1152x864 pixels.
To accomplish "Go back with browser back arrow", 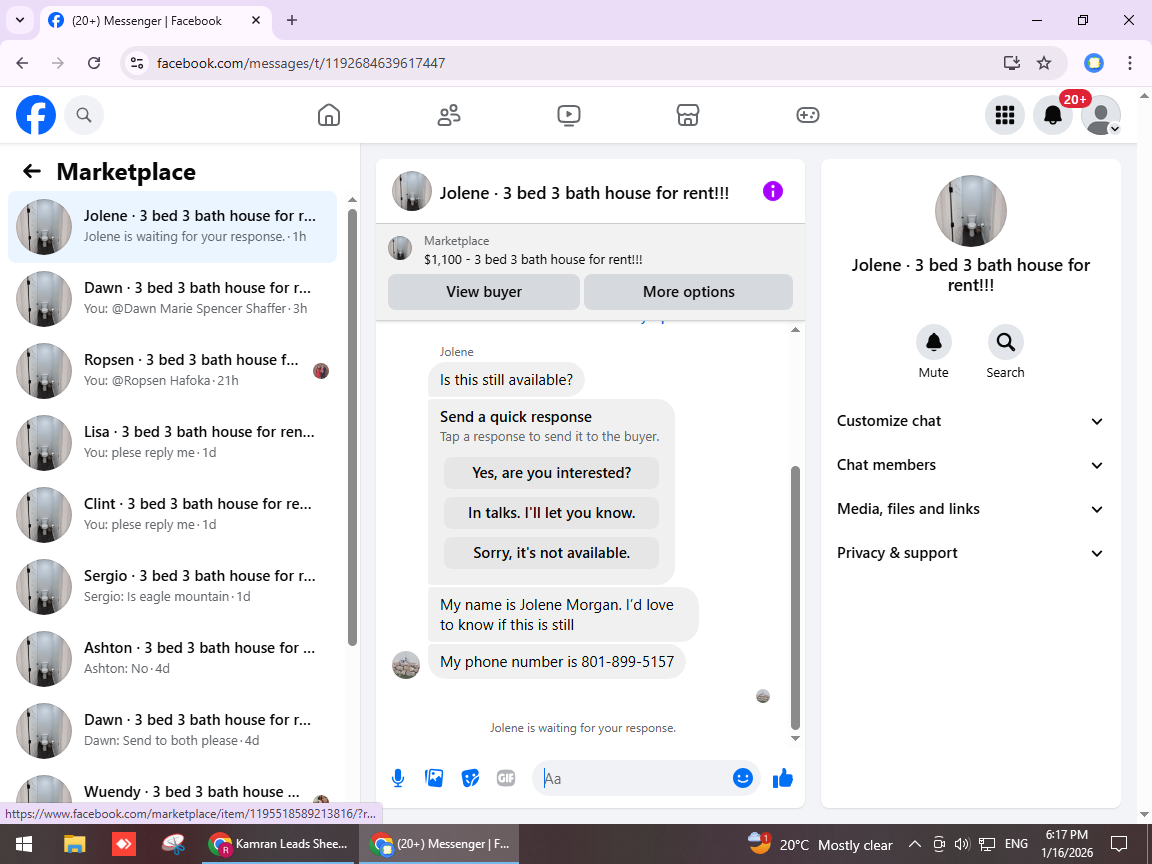I will point(23,63).
